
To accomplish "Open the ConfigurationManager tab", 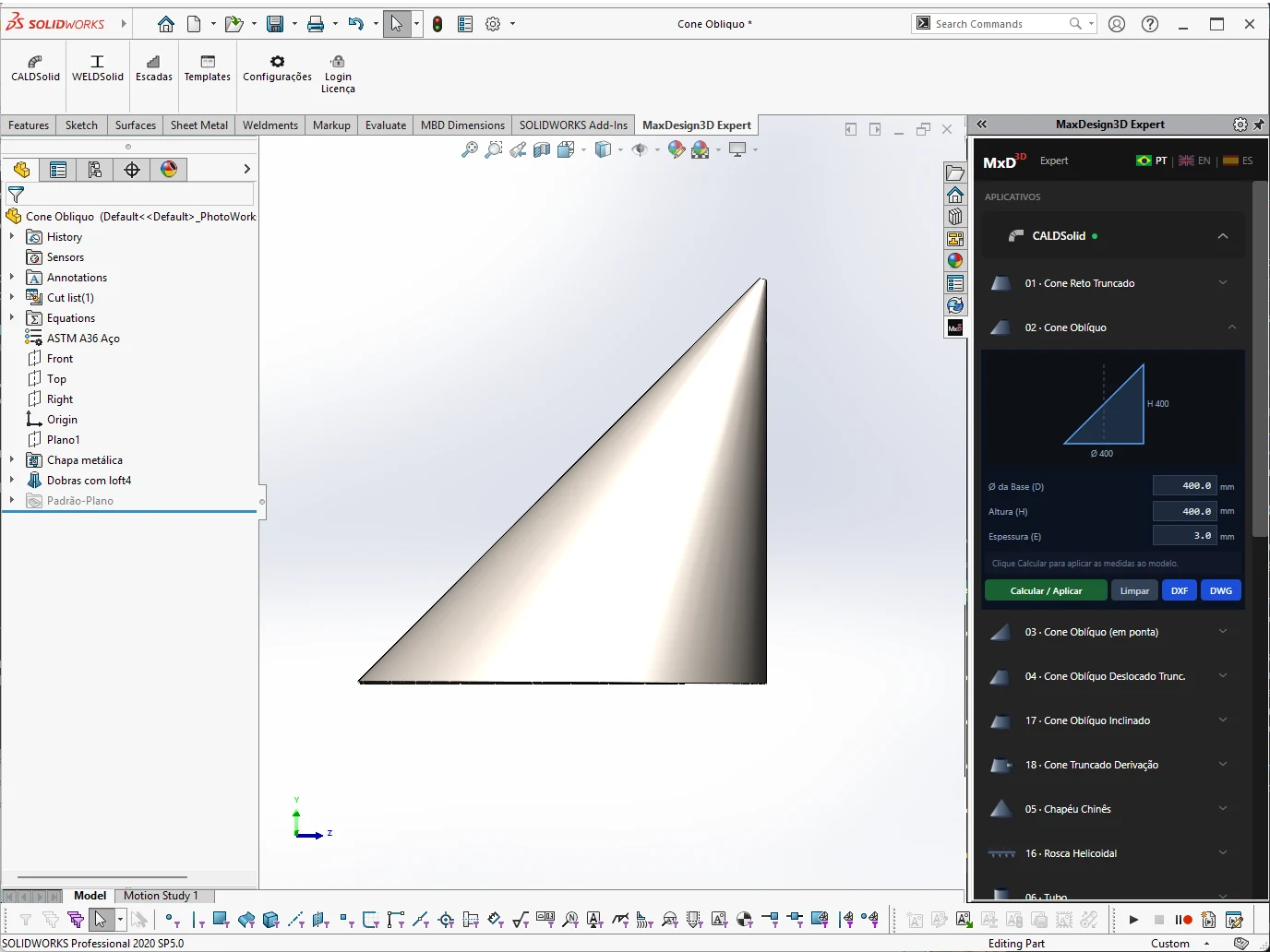I will coord(95,169).
